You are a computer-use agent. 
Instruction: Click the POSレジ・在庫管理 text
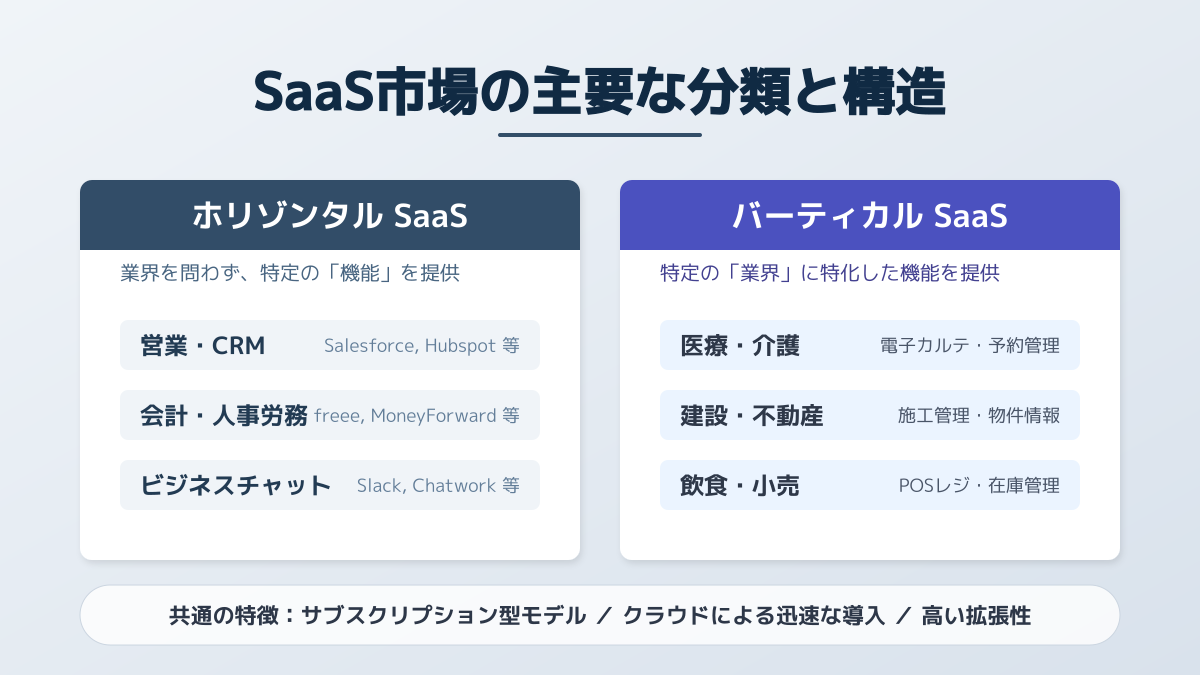point(978,486)
